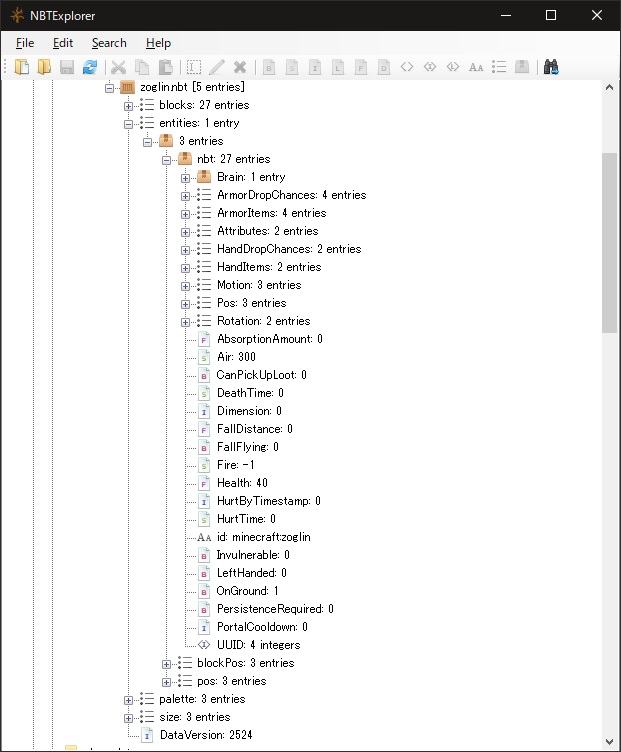Select the Fire: -1 tag
Image resolution: width=621 pixels, height=752 pixels.
(235, 465)
